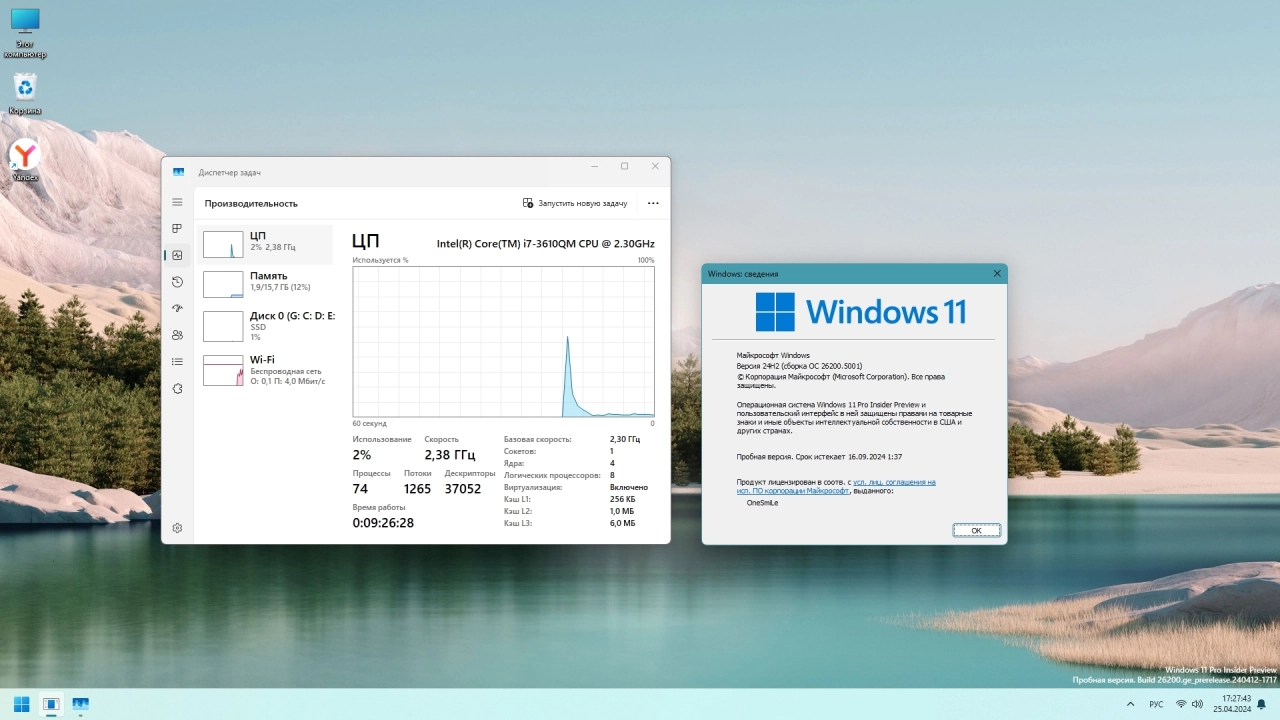1280x720 pixels.
Task: Click the threads count 1265
Action: point(417,489)
